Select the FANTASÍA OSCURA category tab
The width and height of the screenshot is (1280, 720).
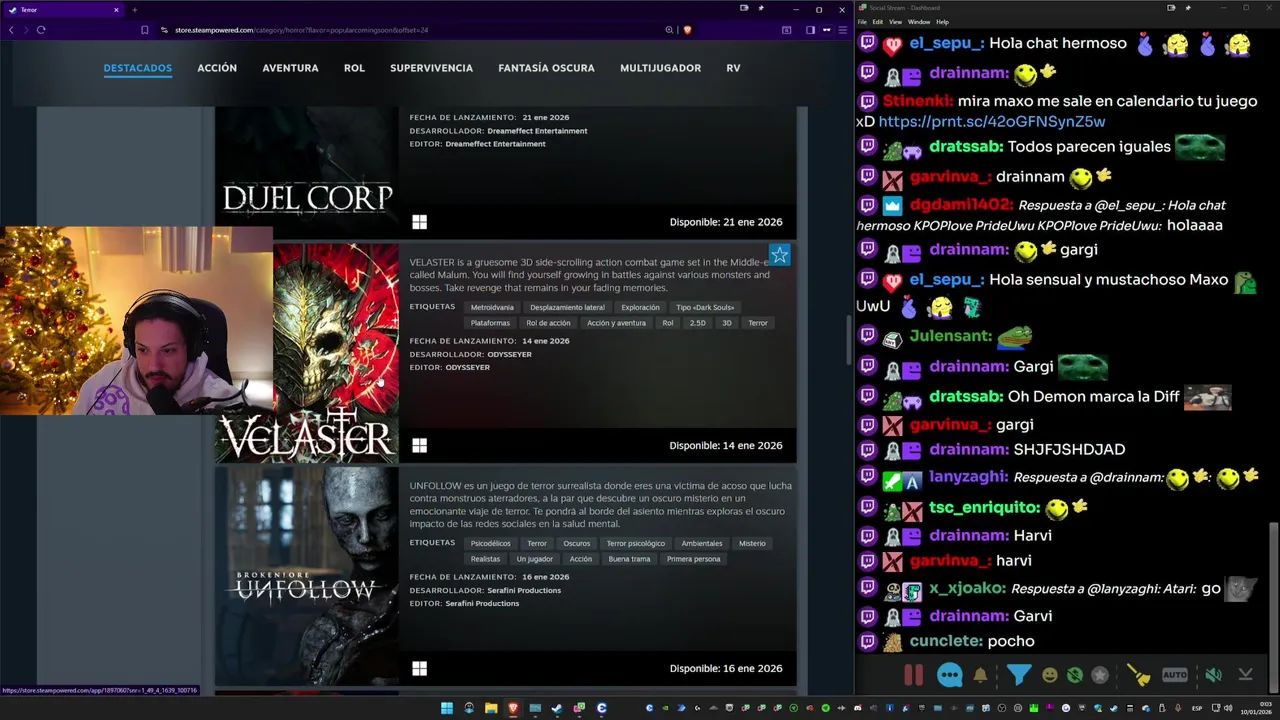pyautogui.click(x=546, y=68)
